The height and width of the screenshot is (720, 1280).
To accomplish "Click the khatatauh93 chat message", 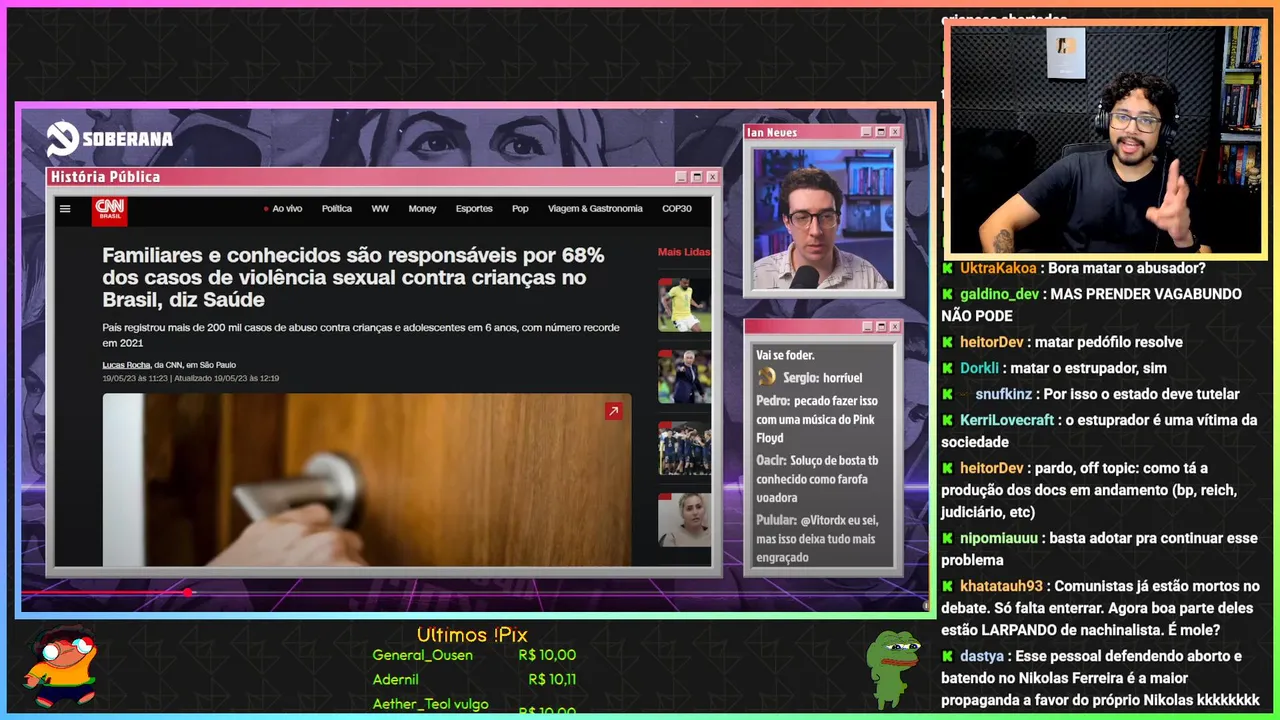I will coord(1100,608).
